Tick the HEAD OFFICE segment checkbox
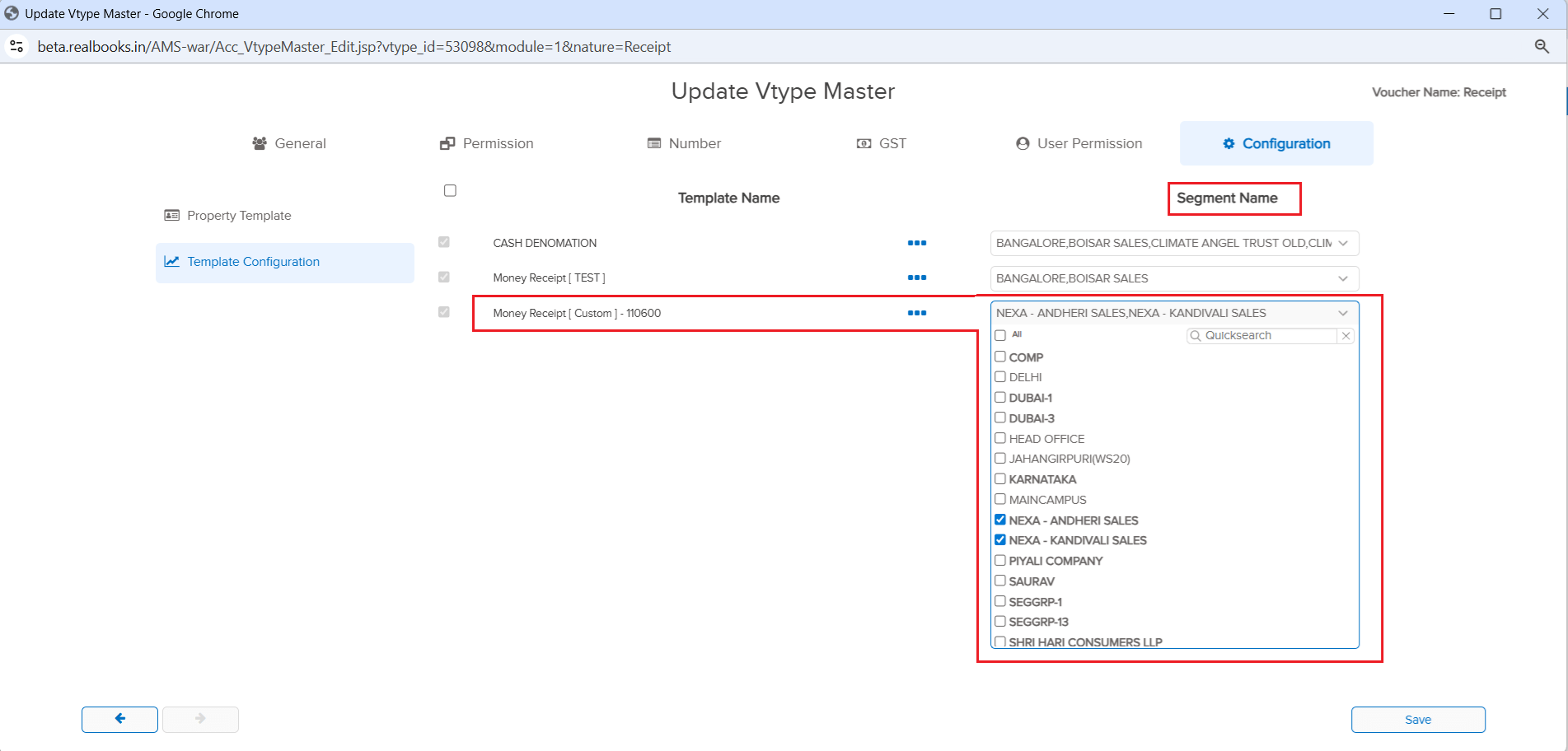 [1000, 438]
